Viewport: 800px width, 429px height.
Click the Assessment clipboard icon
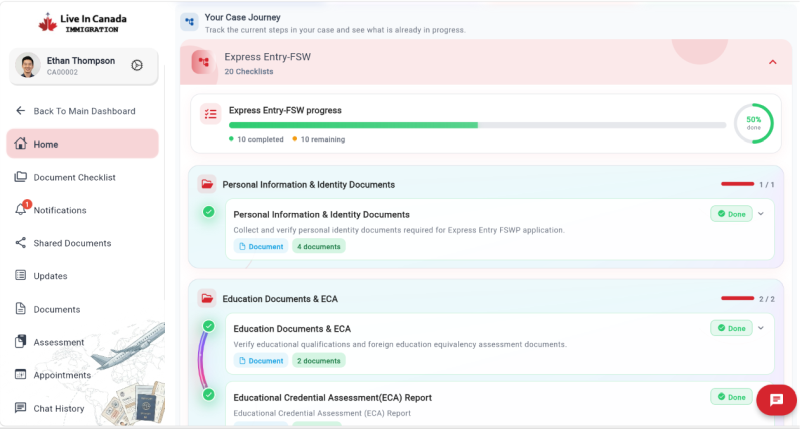[x=20, y=342]
